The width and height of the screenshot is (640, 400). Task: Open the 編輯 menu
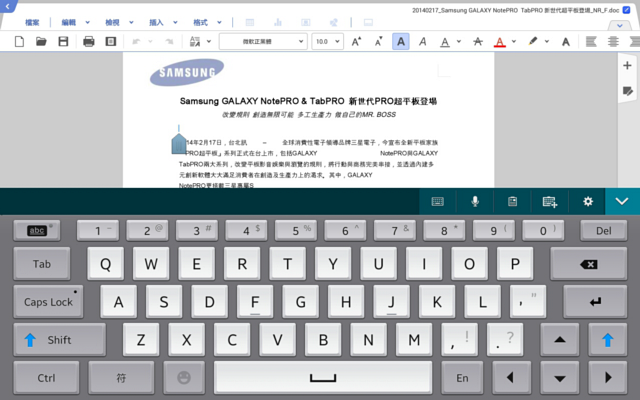pos(69,22)
